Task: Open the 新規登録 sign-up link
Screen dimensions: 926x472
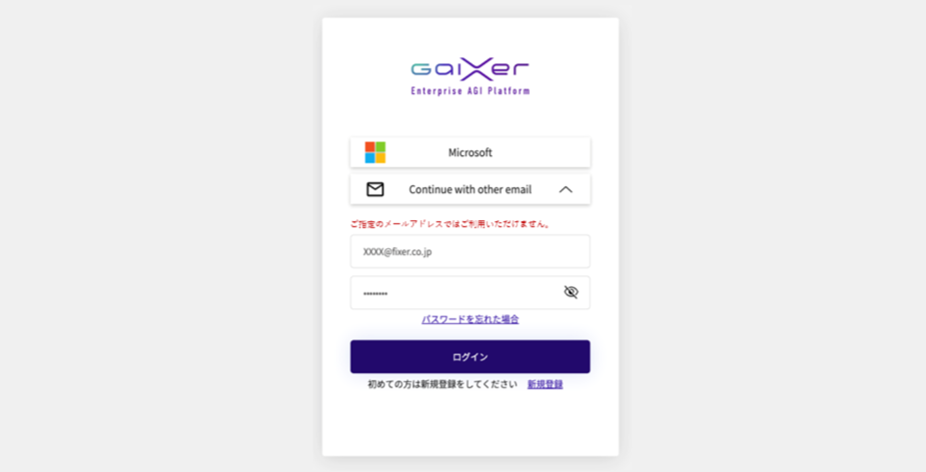Action: click(x=545, y=385)
